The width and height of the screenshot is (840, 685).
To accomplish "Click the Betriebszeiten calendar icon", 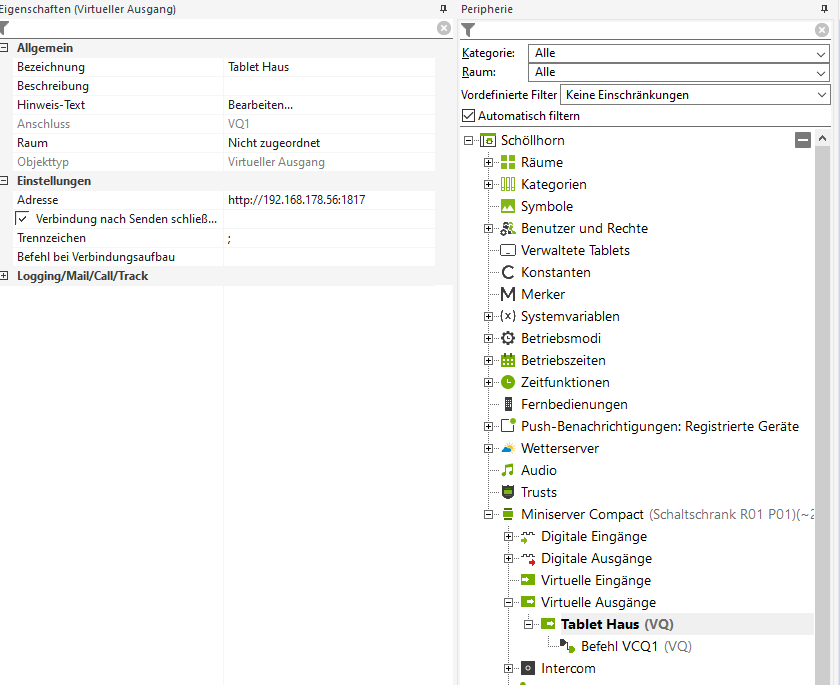I will point(508,360).
